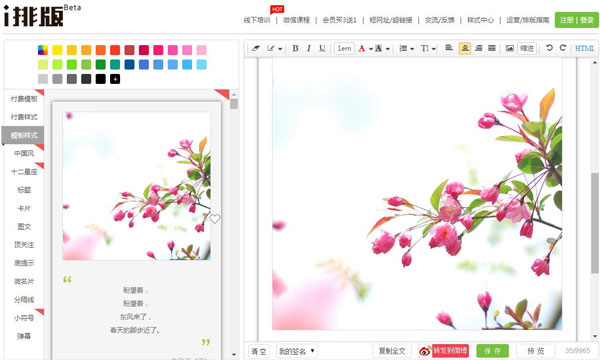
Task: Click the 缩进 indent button
Action: [x=527, y=48]
